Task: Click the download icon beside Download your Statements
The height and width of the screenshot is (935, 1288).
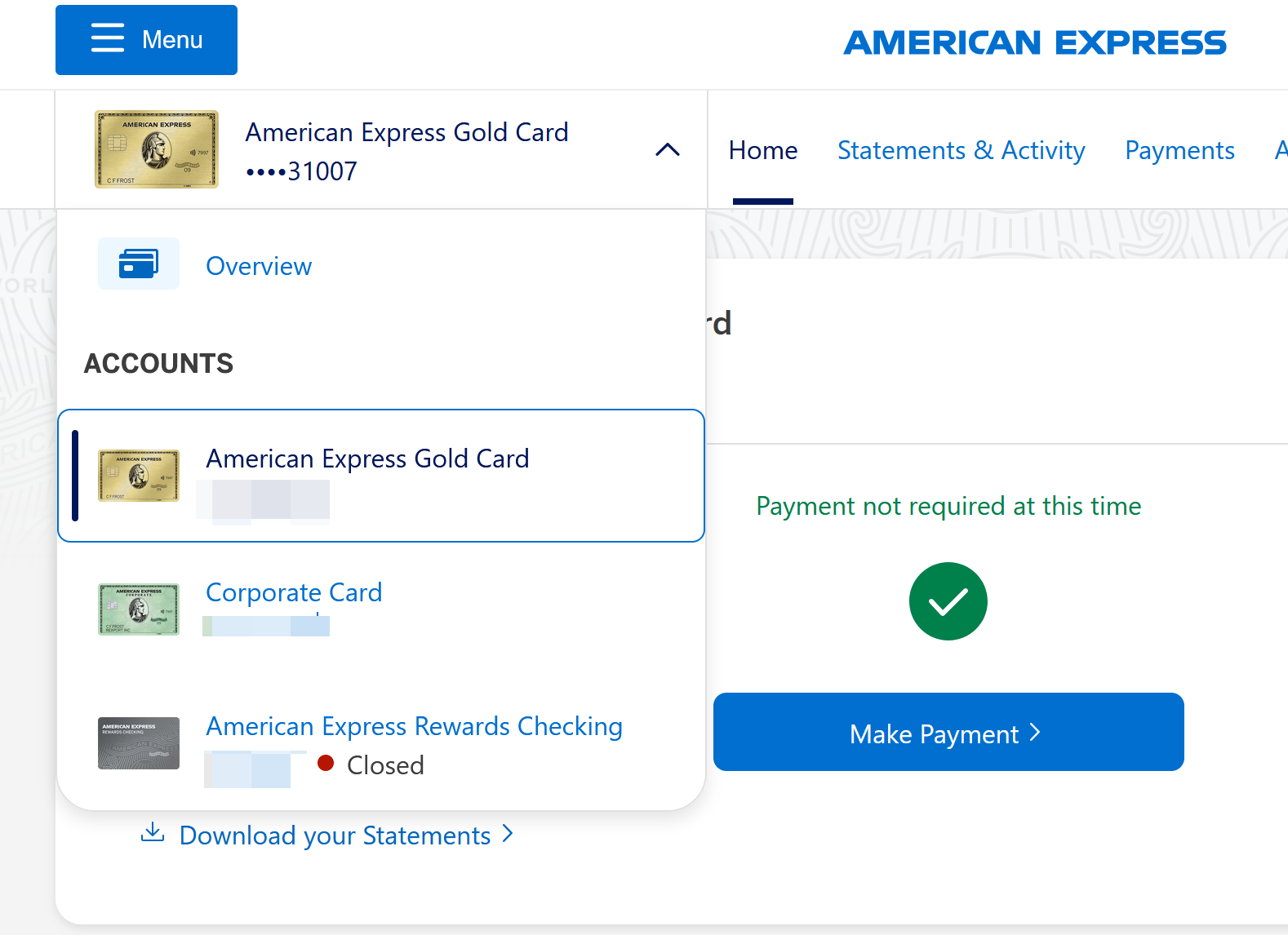Action: 153,832
